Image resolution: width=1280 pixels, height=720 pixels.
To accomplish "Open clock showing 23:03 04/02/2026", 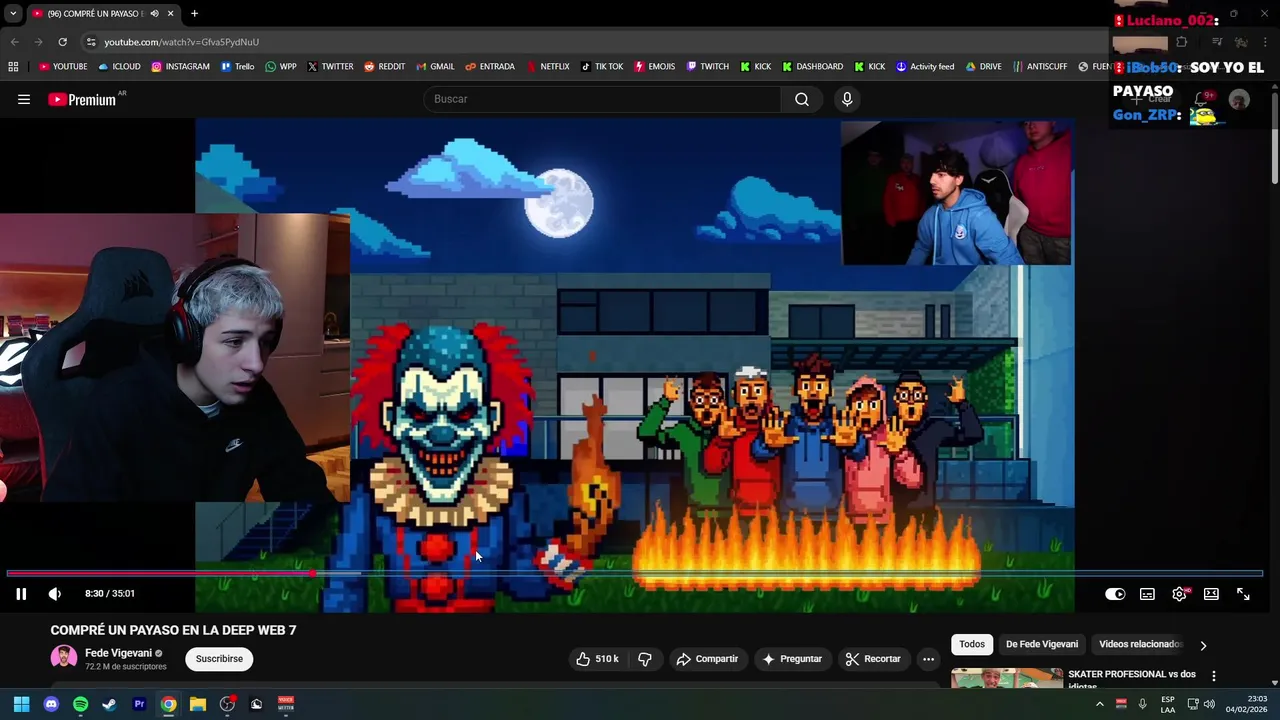I will [x=1246, y=704].
